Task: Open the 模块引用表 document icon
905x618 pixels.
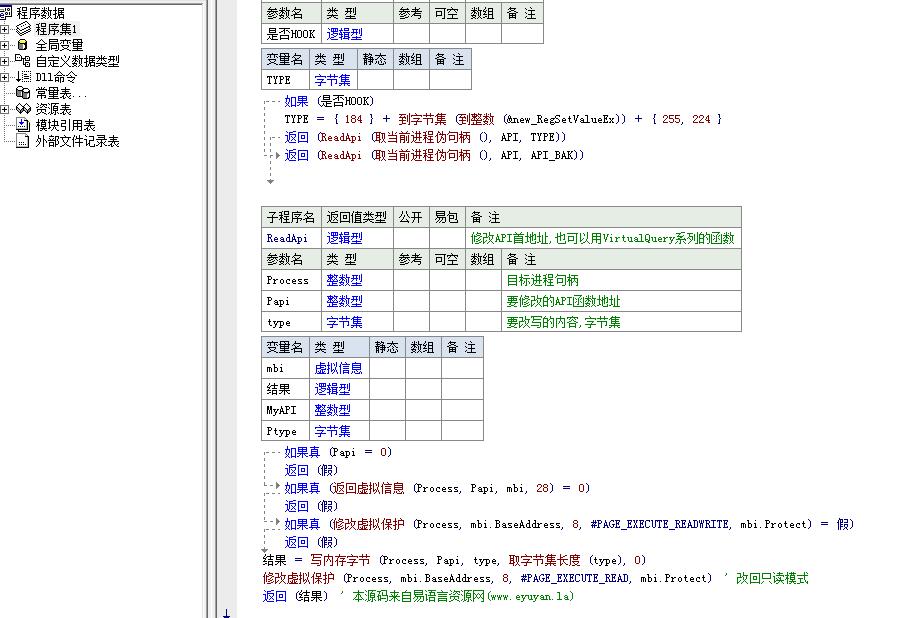Action: tap(23, 125)
